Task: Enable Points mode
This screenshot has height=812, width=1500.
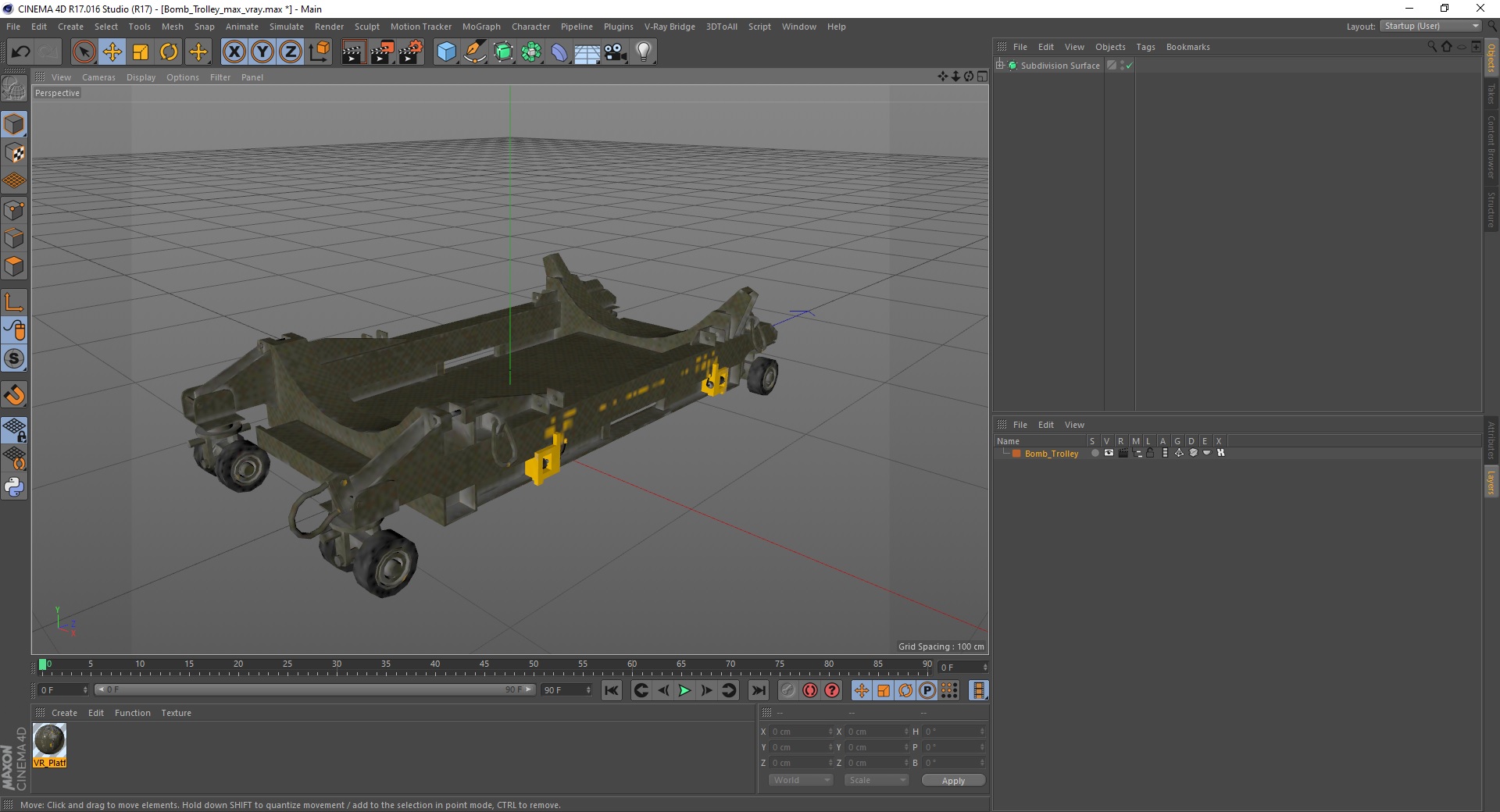Action: point(14,210)
